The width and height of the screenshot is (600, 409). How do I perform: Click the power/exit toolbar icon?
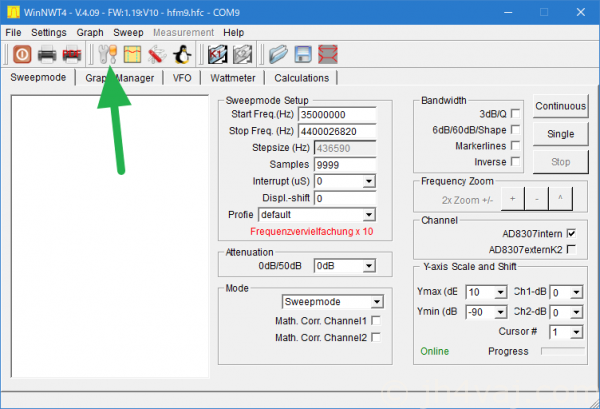pyautogui.click(x=20, y=54)
